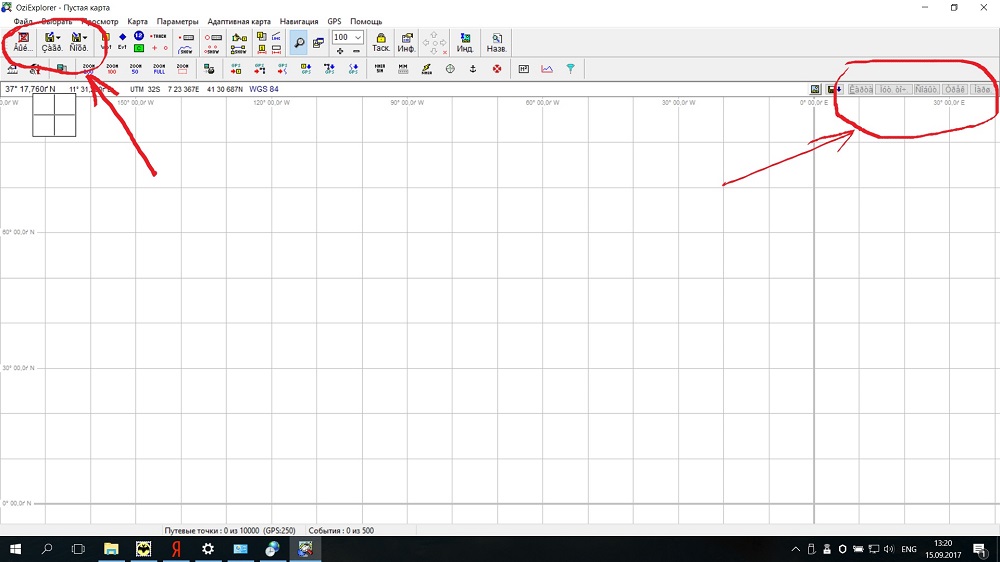
Task: Click the cyan funnel filter icon
Action: 571,69
